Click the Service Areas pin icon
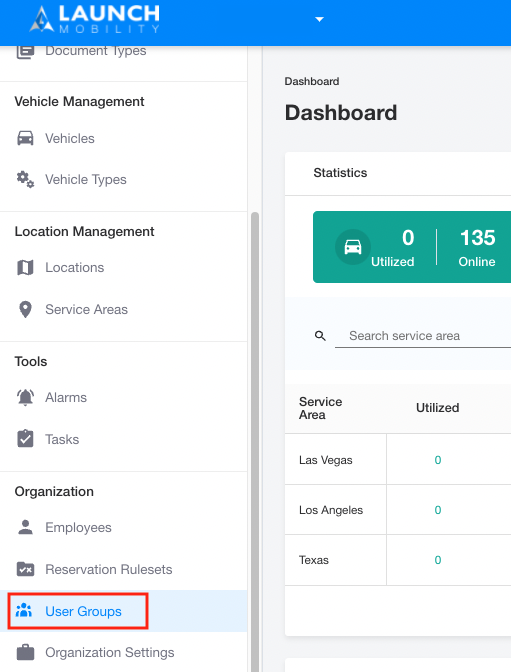511x672 pixels. click(x=25, y=309)
